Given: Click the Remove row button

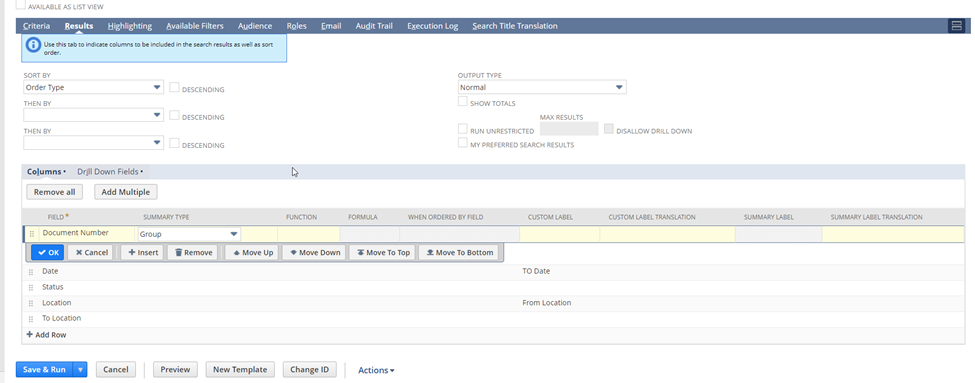Looking at the screenshot, I should pyautogui.click(x=192, y=252).
